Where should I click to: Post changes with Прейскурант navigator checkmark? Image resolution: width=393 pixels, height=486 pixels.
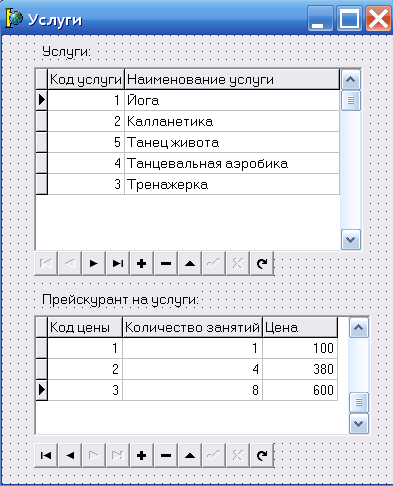coord(214,455)
